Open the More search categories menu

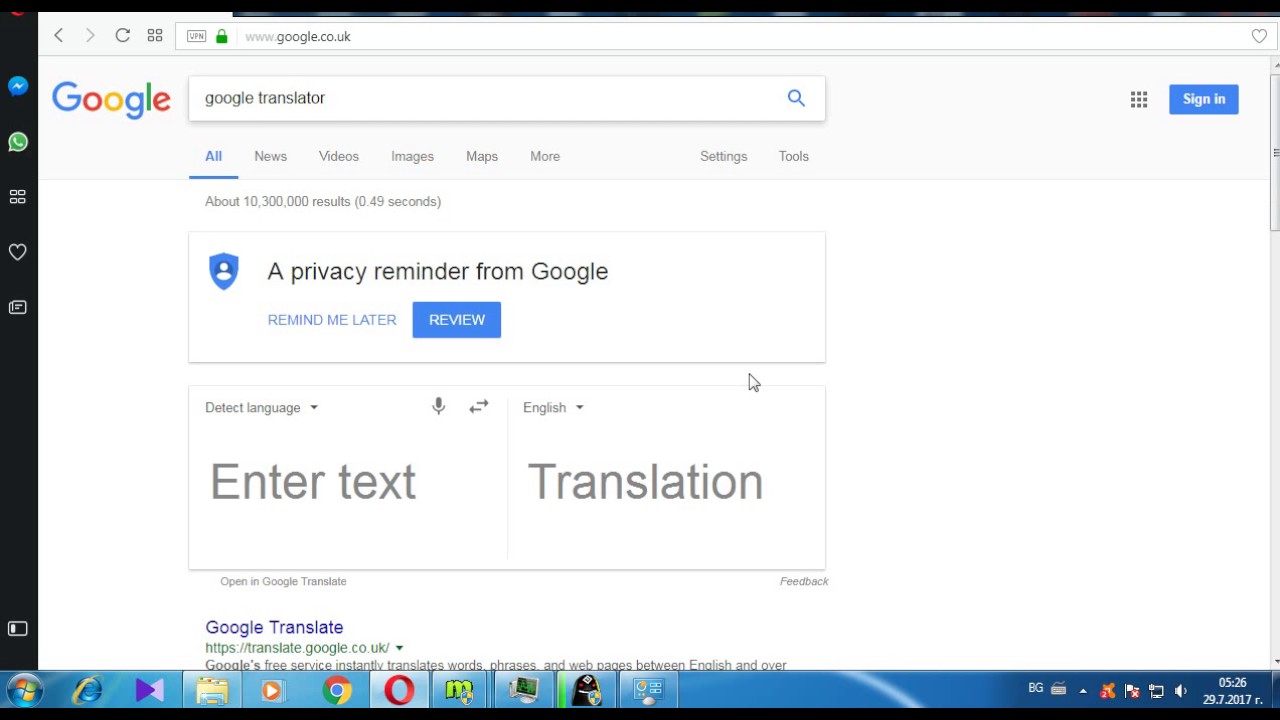coord(545,156)
